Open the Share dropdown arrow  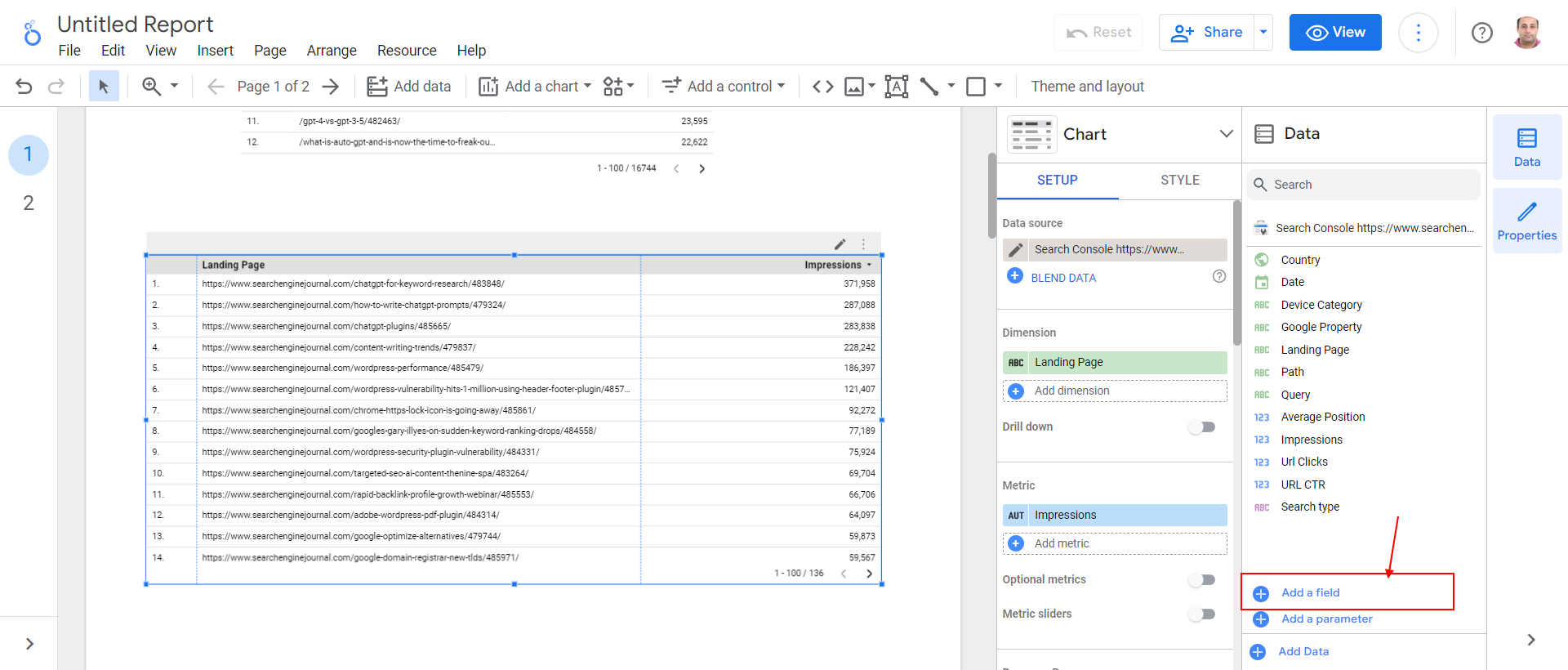pos(1263,33)
